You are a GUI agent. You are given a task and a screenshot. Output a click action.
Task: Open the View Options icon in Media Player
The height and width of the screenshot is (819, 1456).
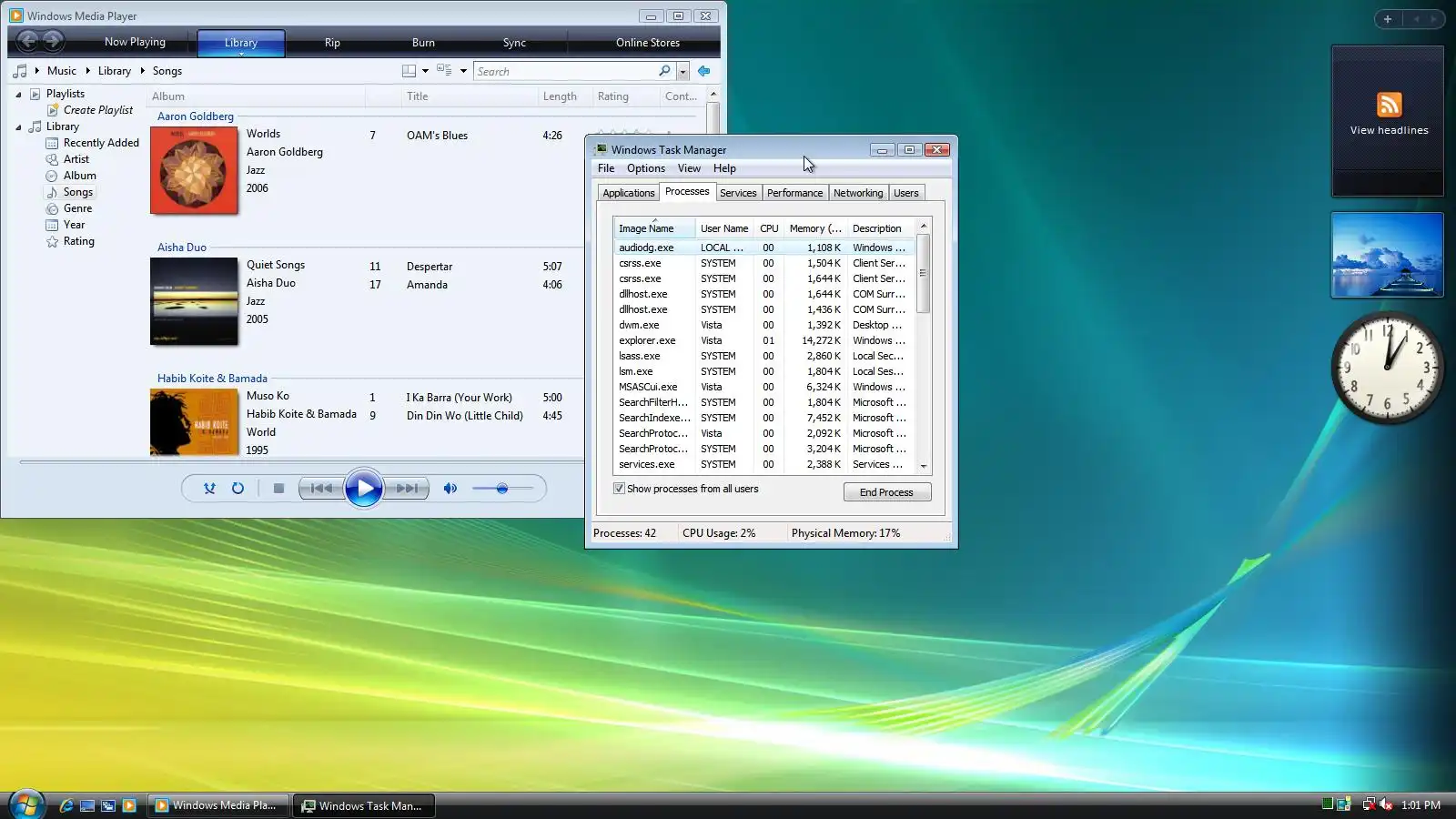click(x=444, y=70)
